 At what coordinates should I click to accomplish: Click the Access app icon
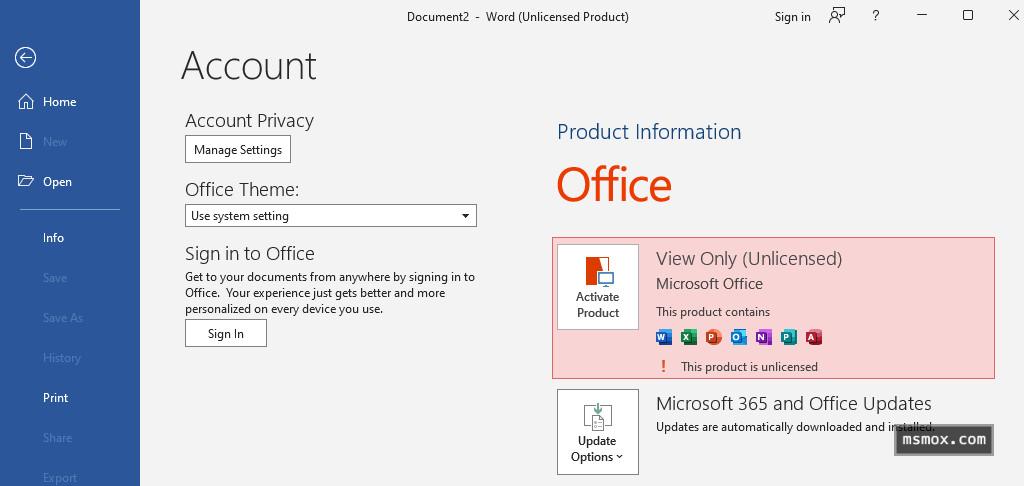813,337
